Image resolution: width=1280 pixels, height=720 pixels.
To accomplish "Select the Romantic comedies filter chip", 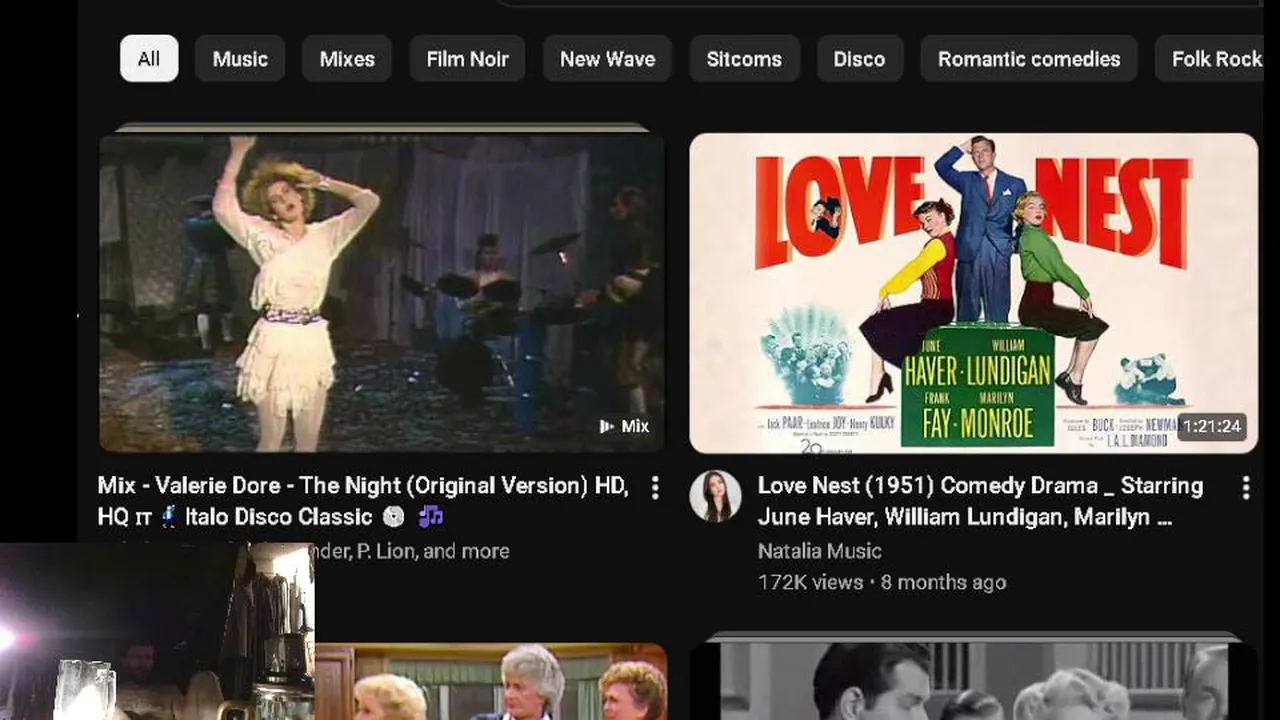I will pyautogui.click(x=1029, y=59).
